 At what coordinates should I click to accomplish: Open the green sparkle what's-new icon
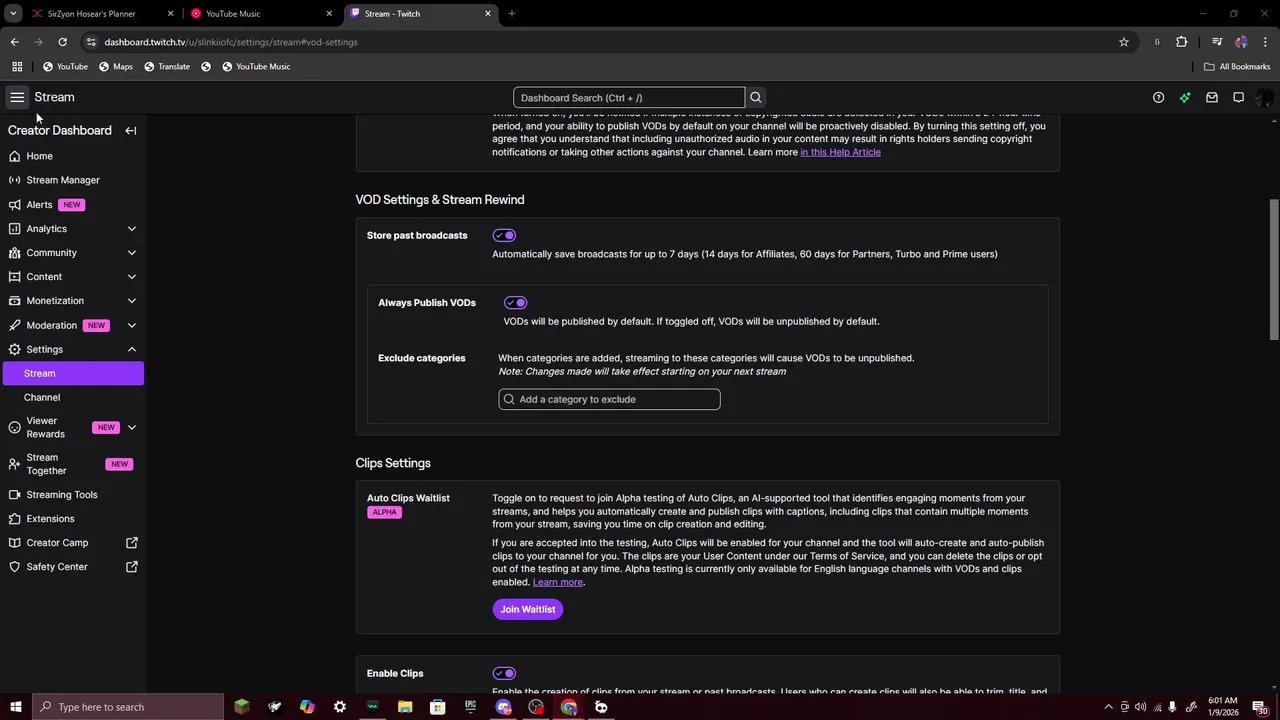(1185, 97)
